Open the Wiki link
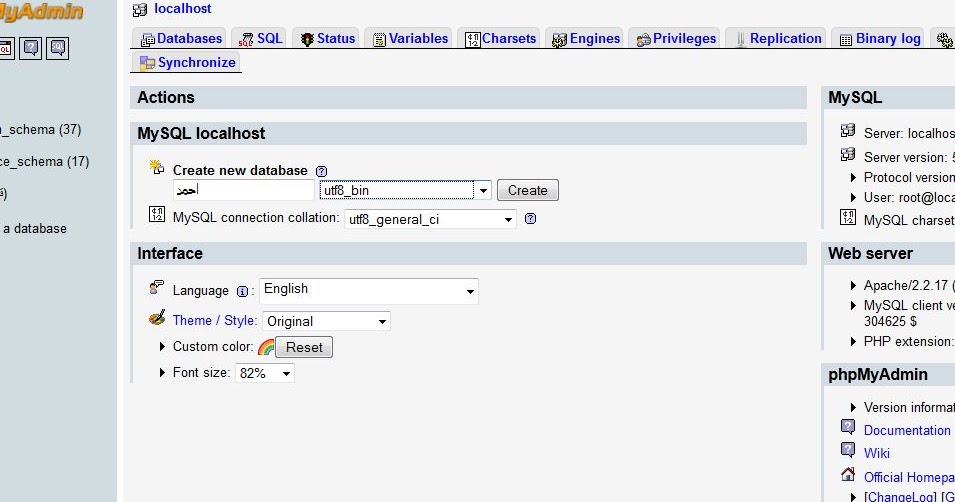Image resolution: width=955 pixels, height=502 pixels. 876,453
